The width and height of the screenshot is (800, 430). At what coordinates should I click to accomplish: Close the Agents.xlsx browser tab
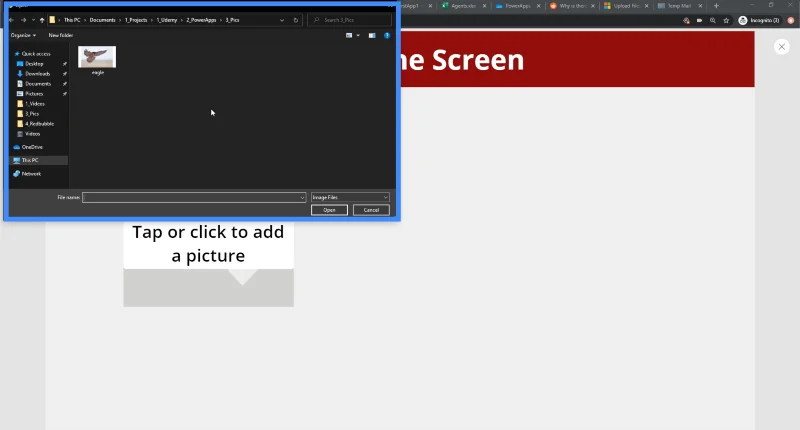(x=484, y=6)
